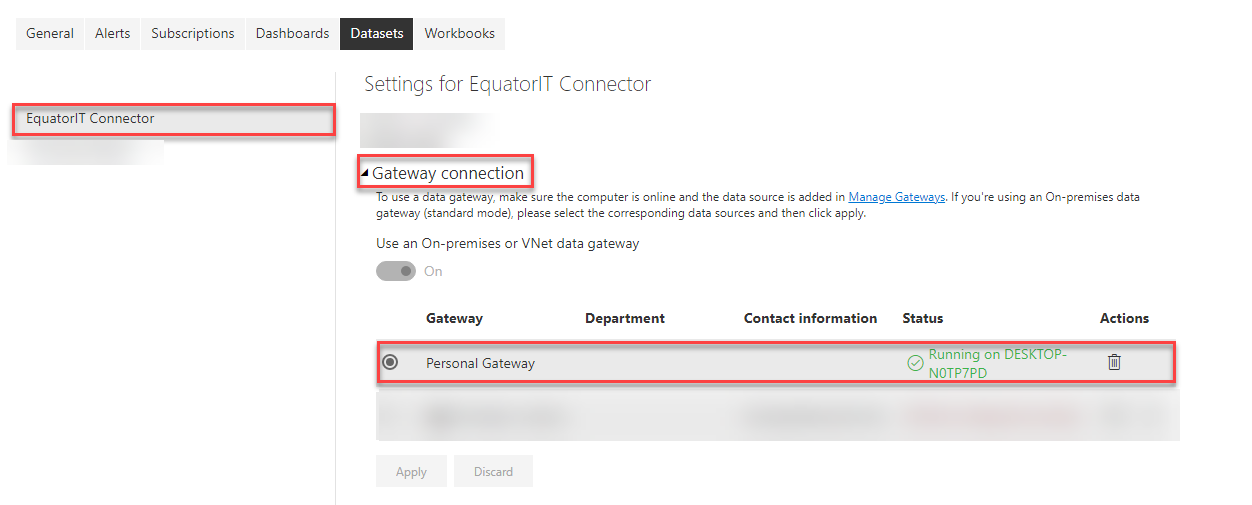The image size is (1252, 505).
Task: Click the Running on DESKTOP-N0TP7PD status text
Action: (997, 363)
